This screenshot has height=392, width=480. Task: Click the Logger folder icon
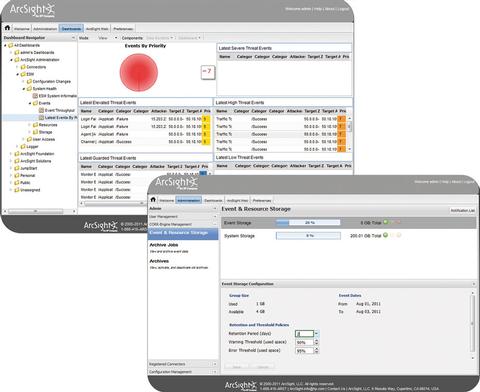23,146
